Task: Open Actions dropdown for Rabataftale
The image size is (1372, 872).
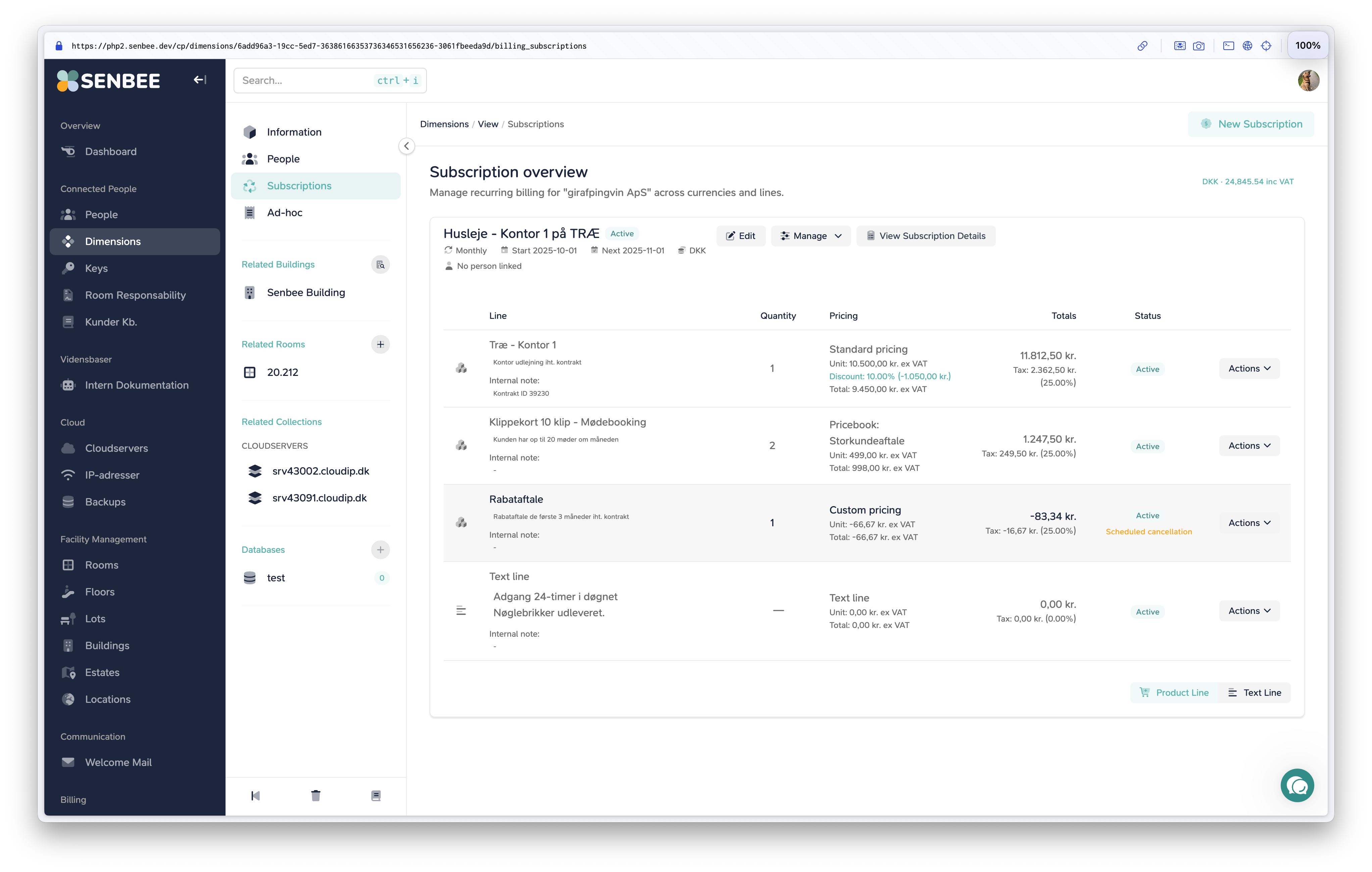Action: point(1249,523)
